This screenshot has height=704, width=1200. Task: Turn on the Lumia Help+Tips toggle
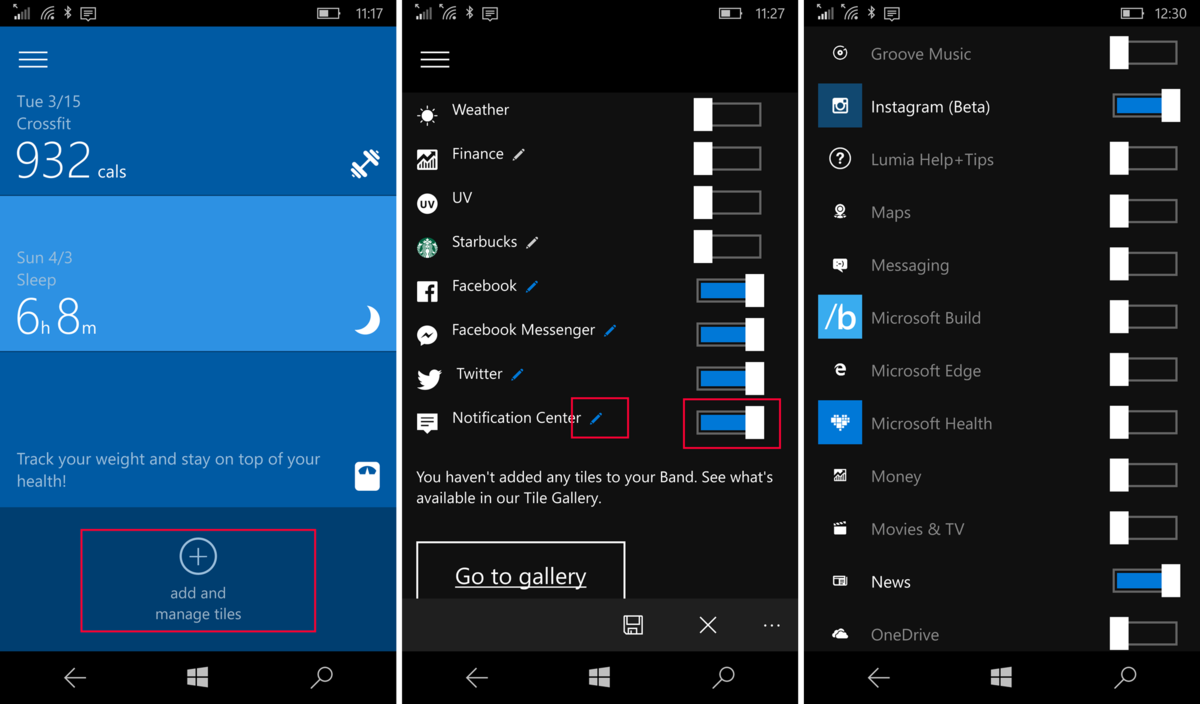point(1143,158)
